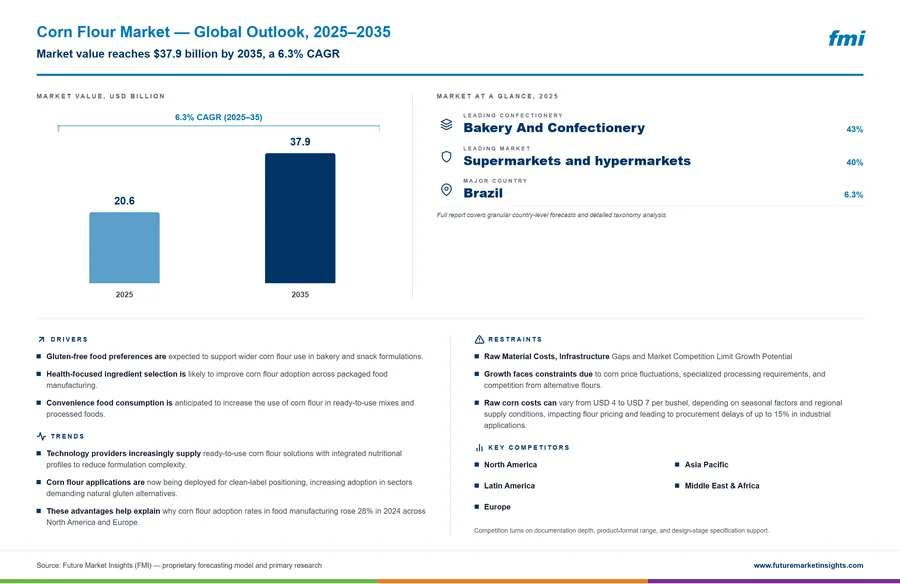
Task: Click the 6.3% CAGR (2025–35) label
Action: coord(219,117)
